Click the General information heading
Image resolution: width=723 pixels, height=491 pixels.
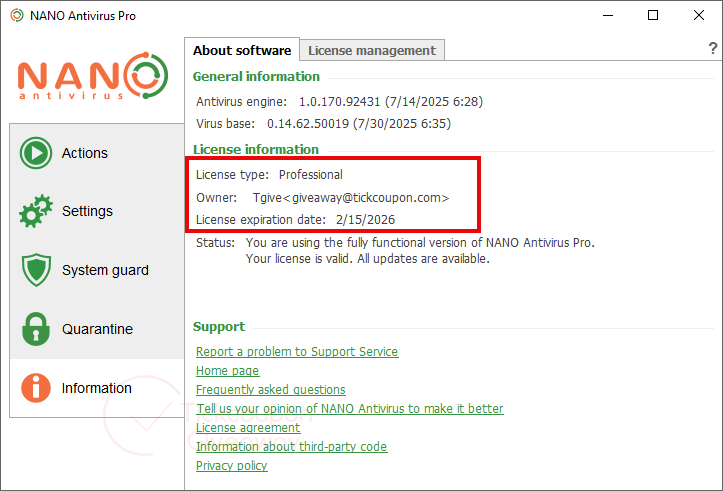tap(256, 77)
